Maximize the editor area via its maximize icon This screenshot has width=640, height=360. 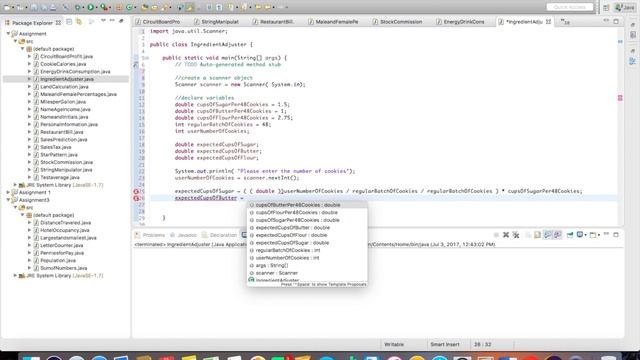click(616, 21)
